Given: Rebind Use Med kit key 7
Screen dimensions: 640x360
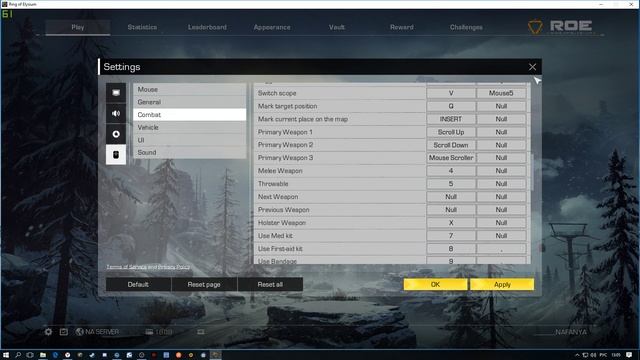Looking at the screenshot, I should point(451,236).
